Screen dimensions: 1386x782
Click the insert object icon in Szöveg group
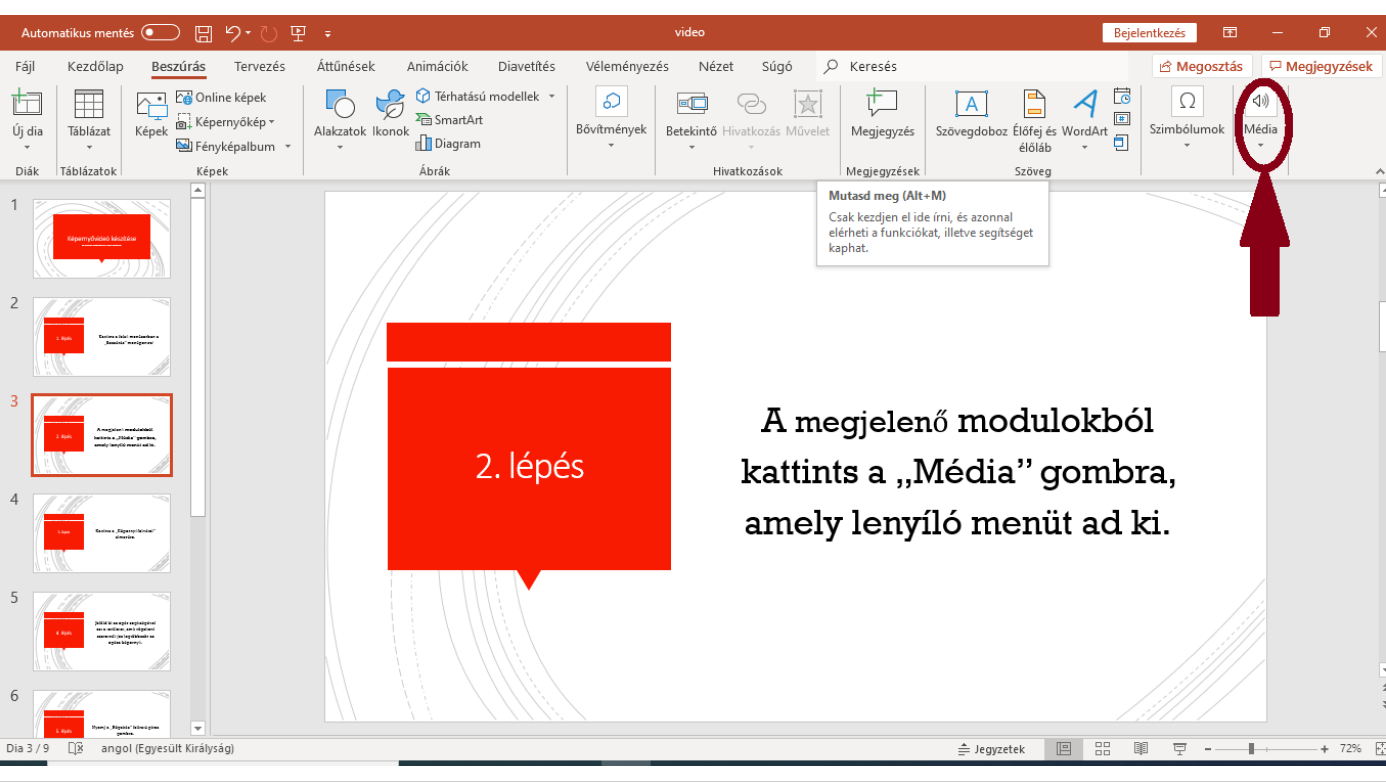(x=1122, y=143)
